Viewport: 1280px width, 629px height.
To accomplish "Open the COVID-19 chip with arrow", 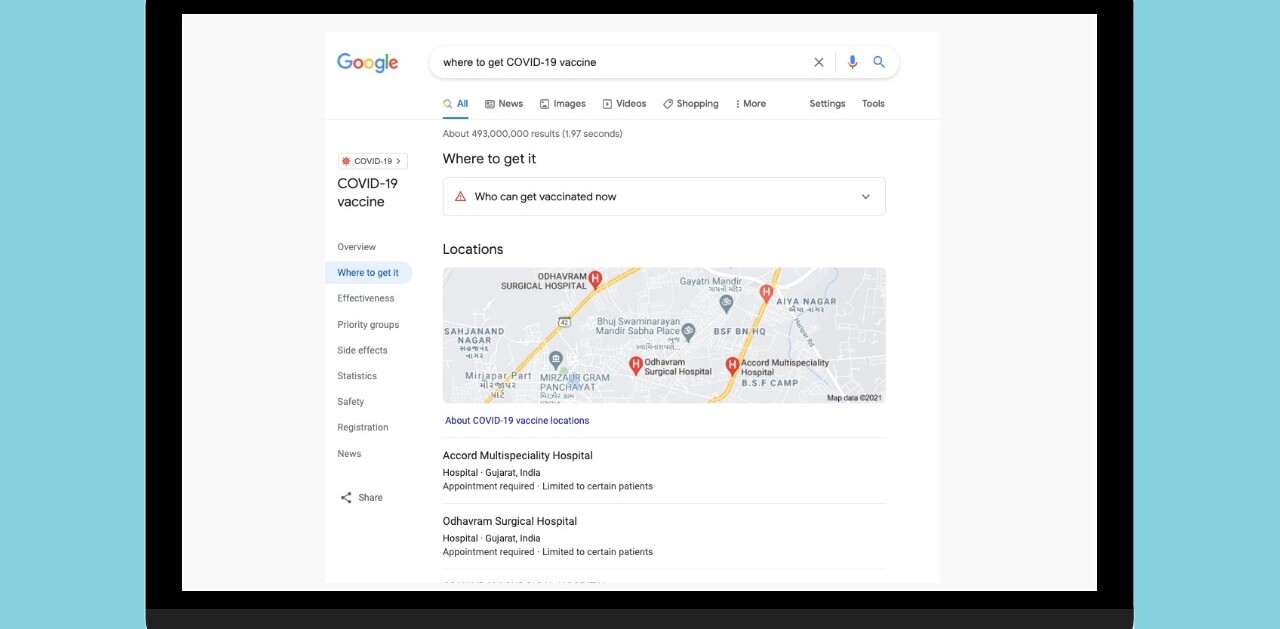I will [x=372, y=161].
